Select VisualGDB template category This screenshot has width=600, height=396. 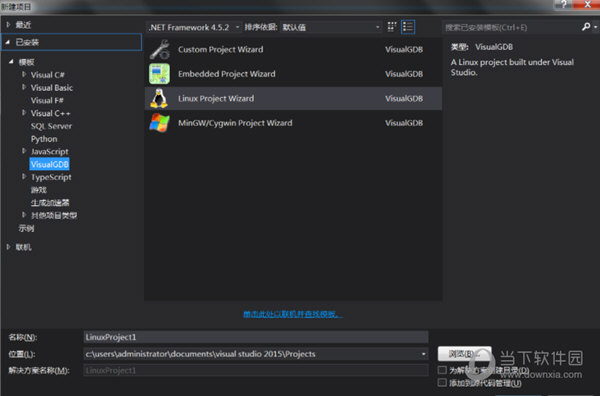pos(50,164)
